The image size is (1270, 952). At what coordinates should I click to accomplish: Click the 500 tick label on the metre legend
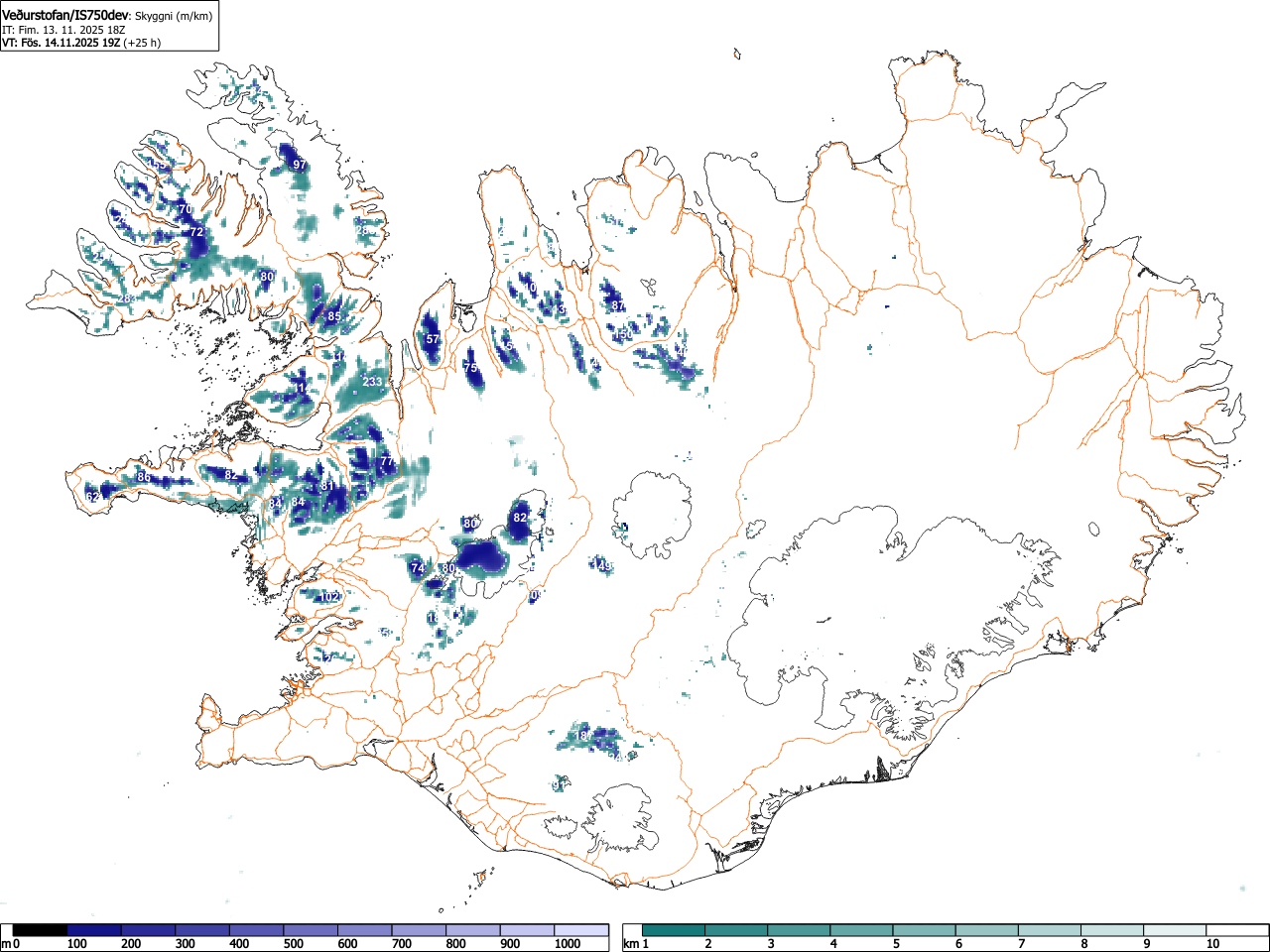pos(294,944)
